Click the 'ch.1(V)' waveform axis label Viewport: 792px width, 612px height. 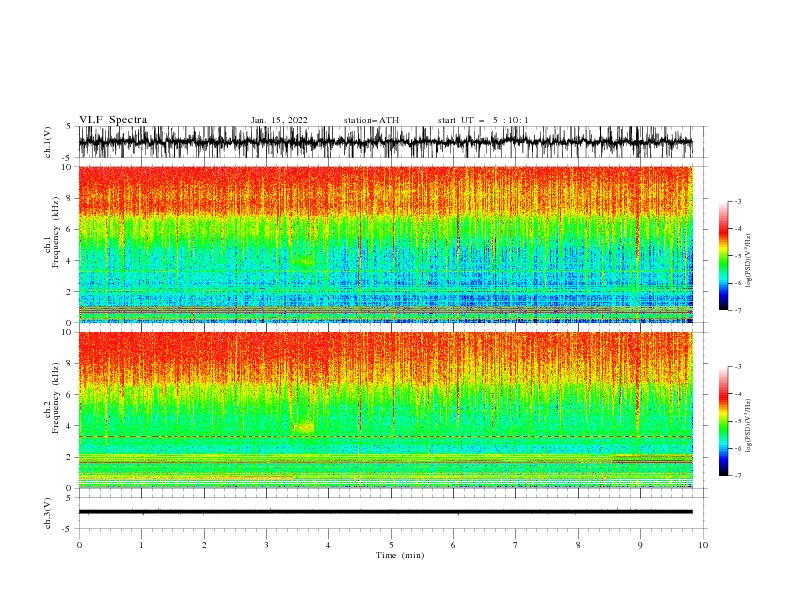pyautogui.click(x=48, y=142)
